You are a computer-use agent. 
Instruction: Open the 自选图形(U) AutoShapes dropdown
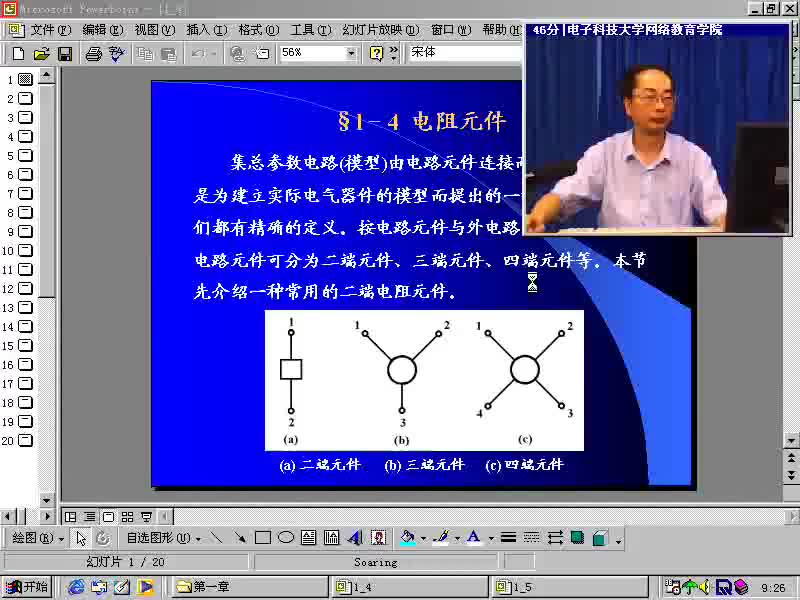pos(163,538)
